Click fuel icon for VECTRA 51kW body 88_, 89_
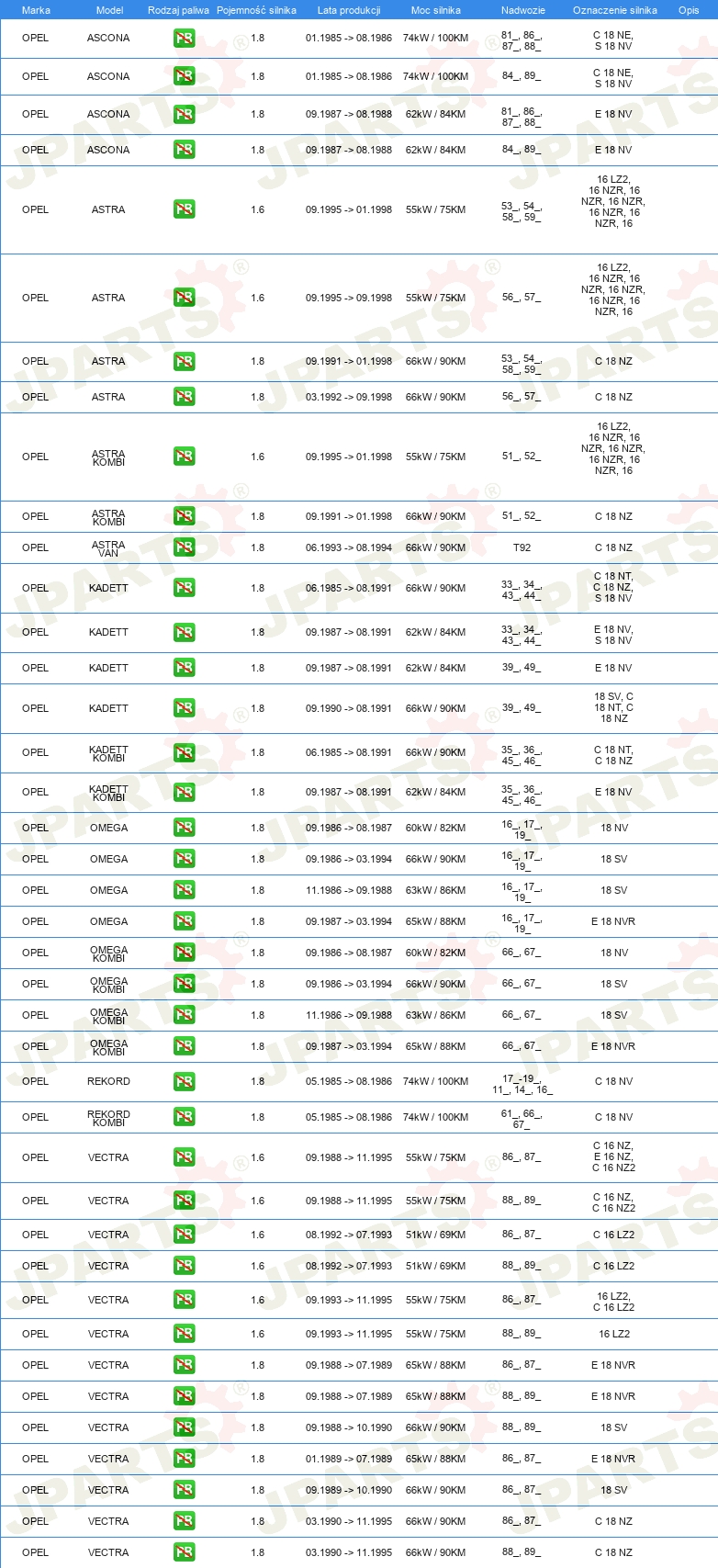 point(184,1266)
